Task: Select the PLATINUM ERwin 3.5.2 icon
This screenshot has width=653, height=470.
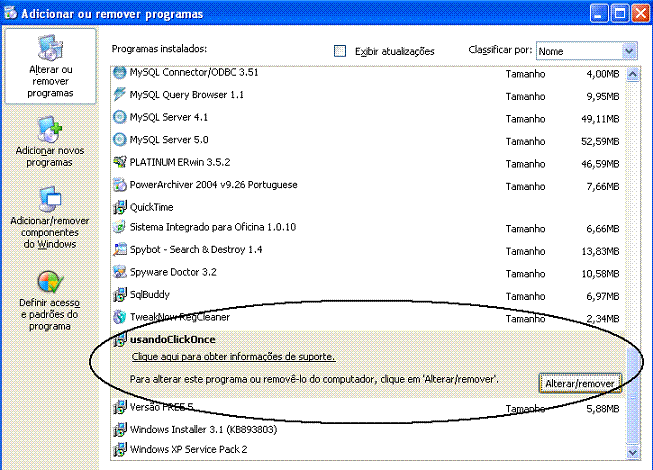Action: (120, 162)
